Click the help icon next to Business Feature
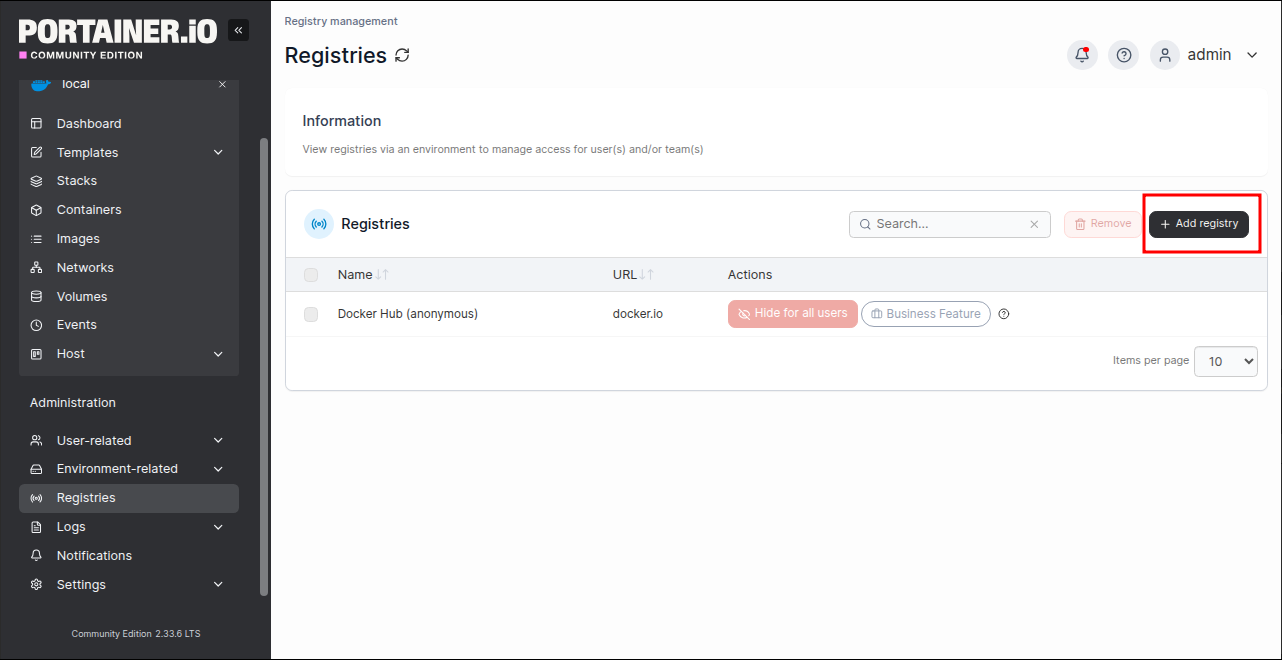Image resolution: width=1282 pixels, height=660 pixels. pos(1004,314)
